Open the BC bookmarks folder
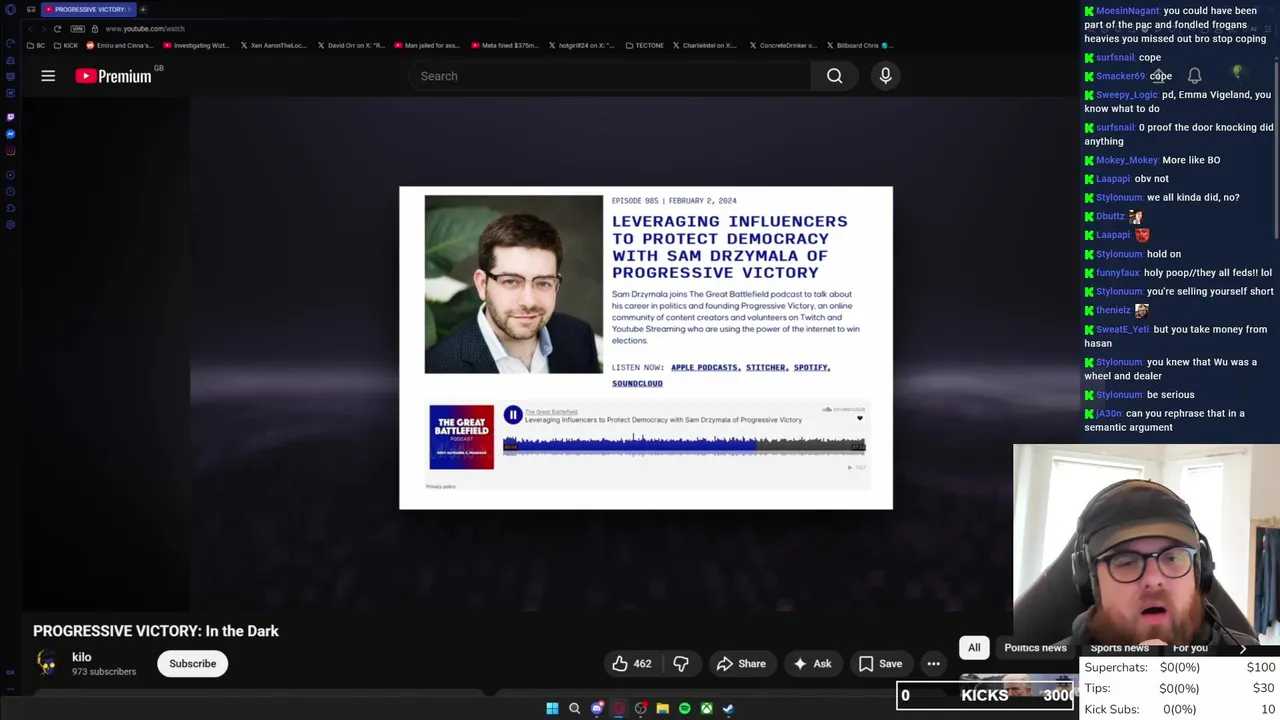The image size is (1280, 720). (x=36, y=45)
